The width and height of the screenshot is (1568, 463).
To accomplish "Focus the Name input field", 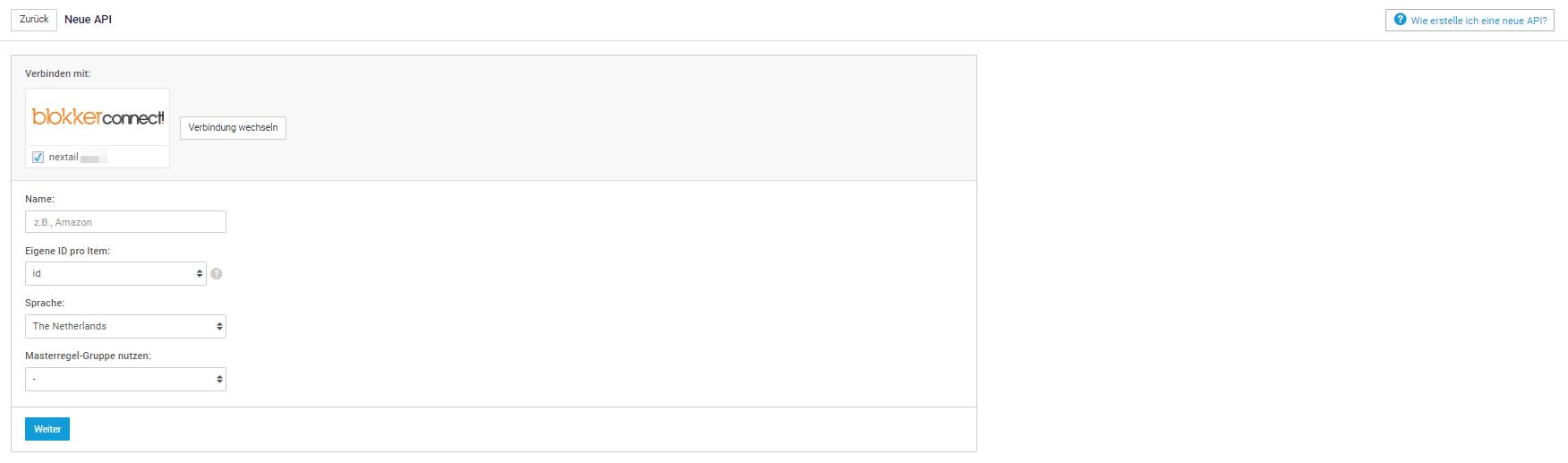I will click(125, 222).
